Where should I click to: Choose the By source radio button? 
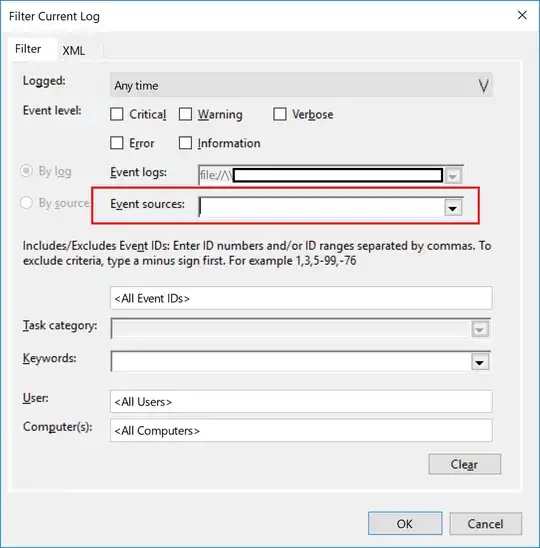[26, 203]
